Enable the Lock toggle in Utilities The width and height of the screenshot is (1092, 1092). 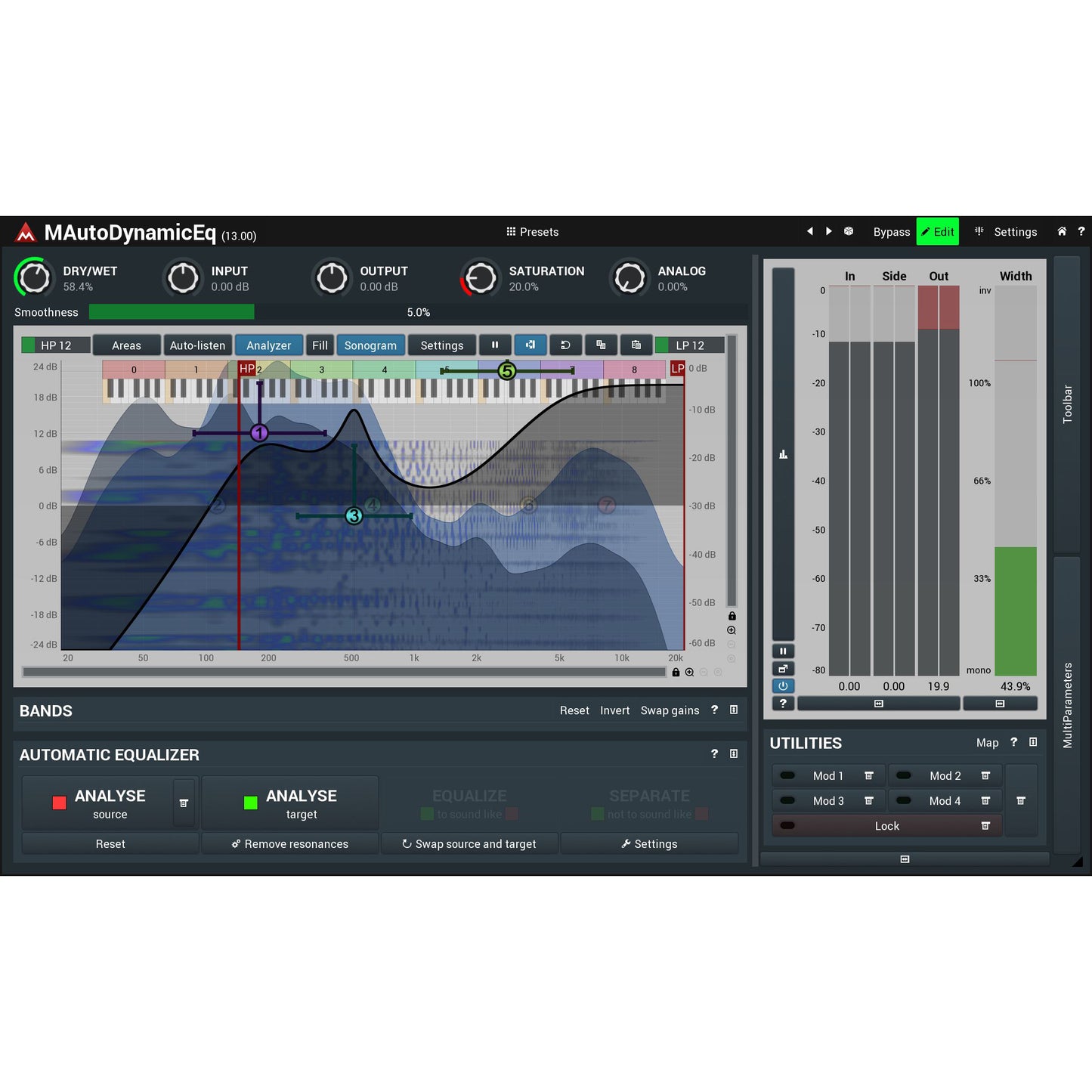pos(787,825)
